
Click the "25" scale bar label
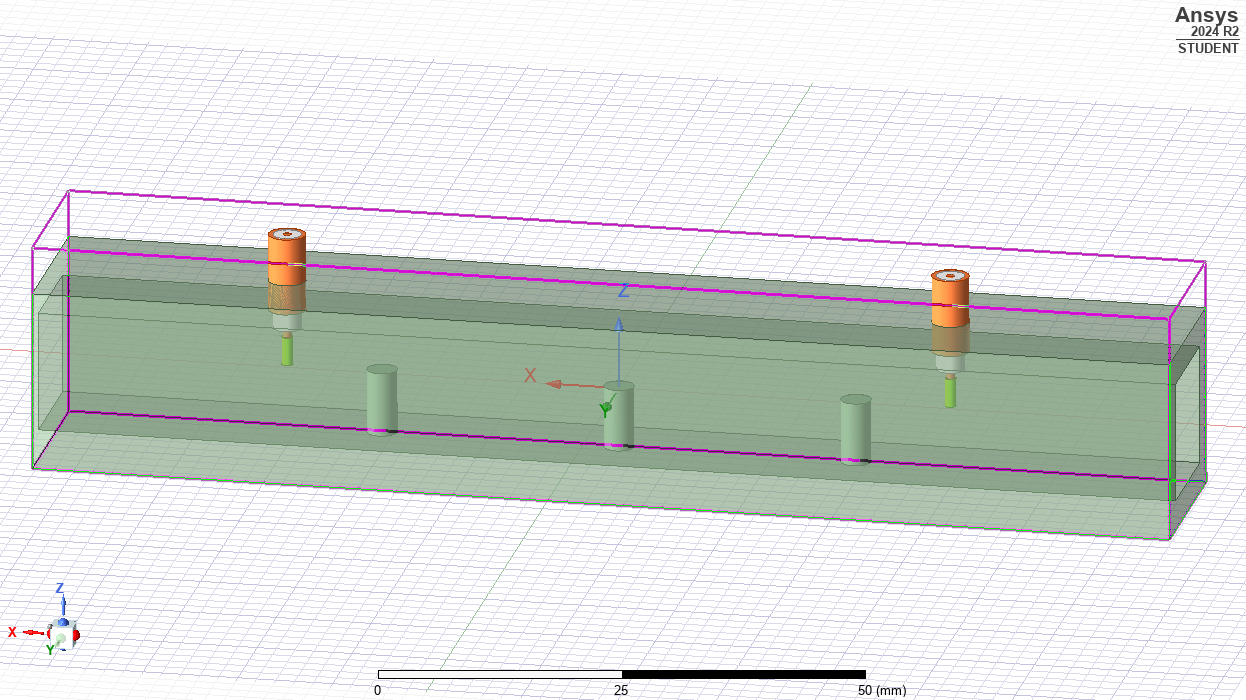pyautogui.click(x=621, y=690)
